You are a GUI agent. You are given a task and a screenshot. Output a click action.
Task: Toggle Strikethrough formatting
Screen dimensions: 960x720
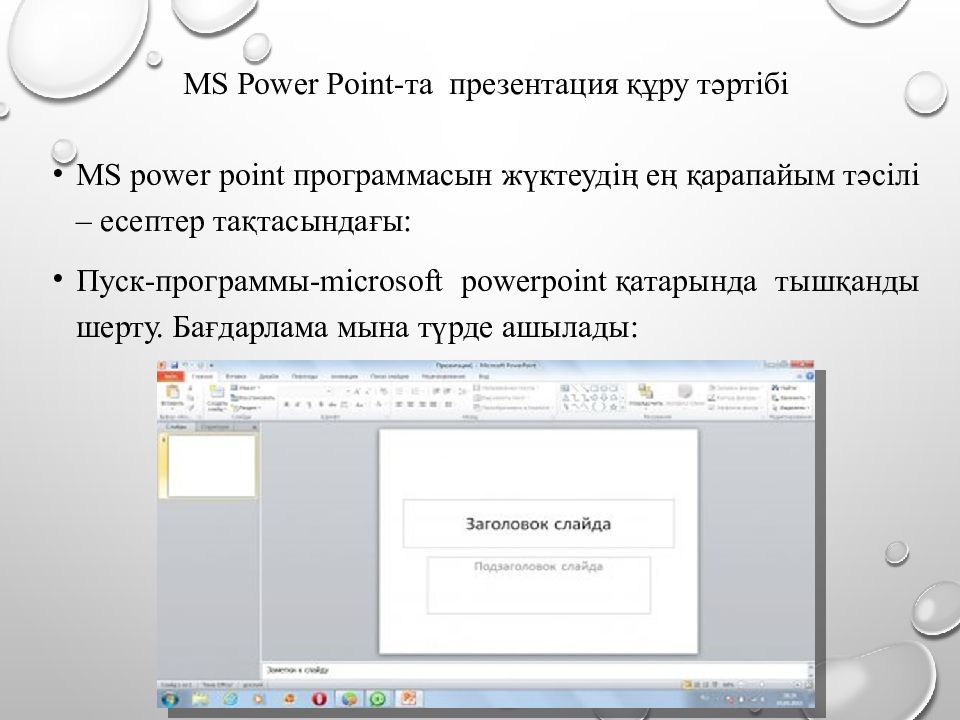coord(331,404)
